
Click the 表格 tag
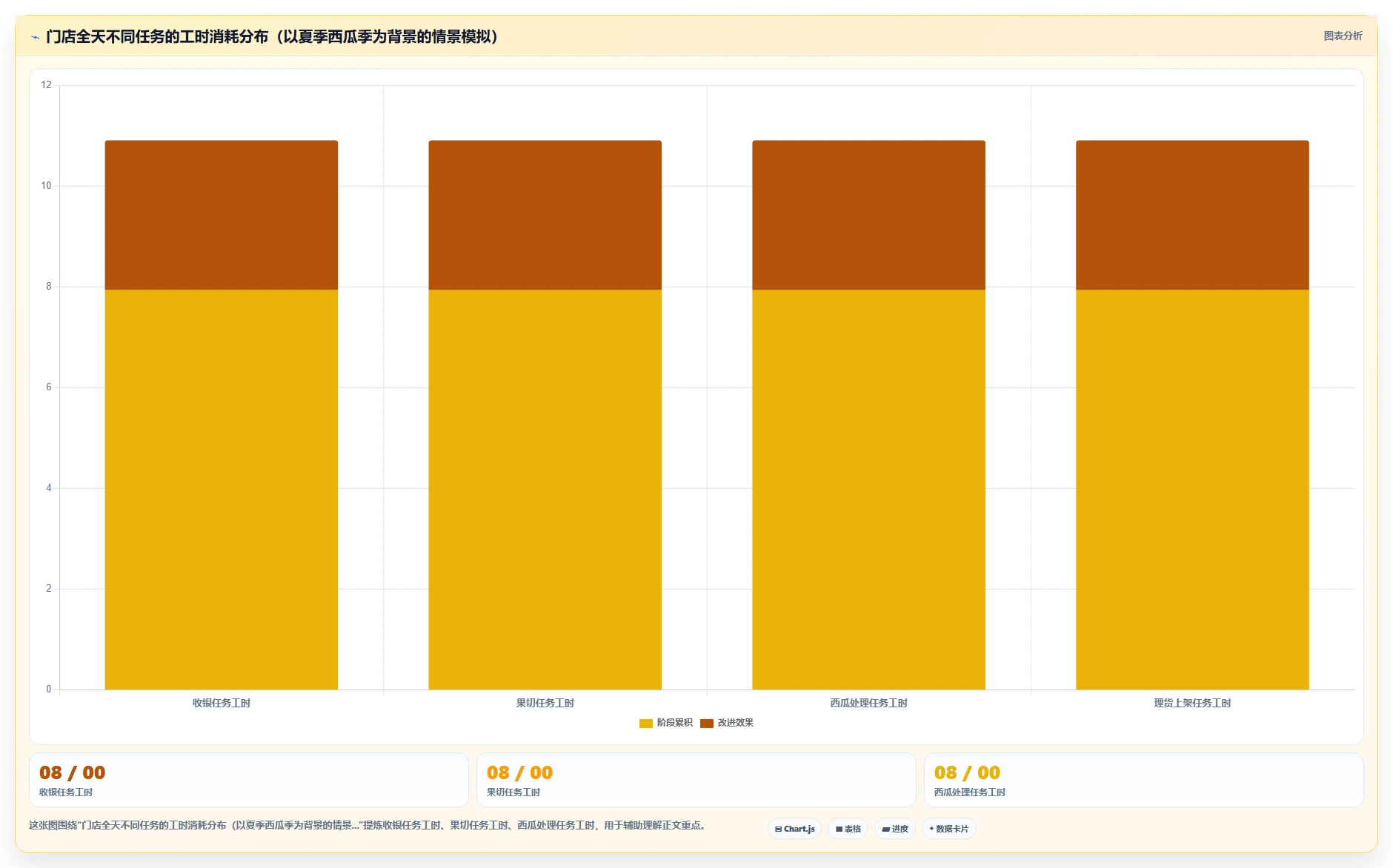click(848, 829)
